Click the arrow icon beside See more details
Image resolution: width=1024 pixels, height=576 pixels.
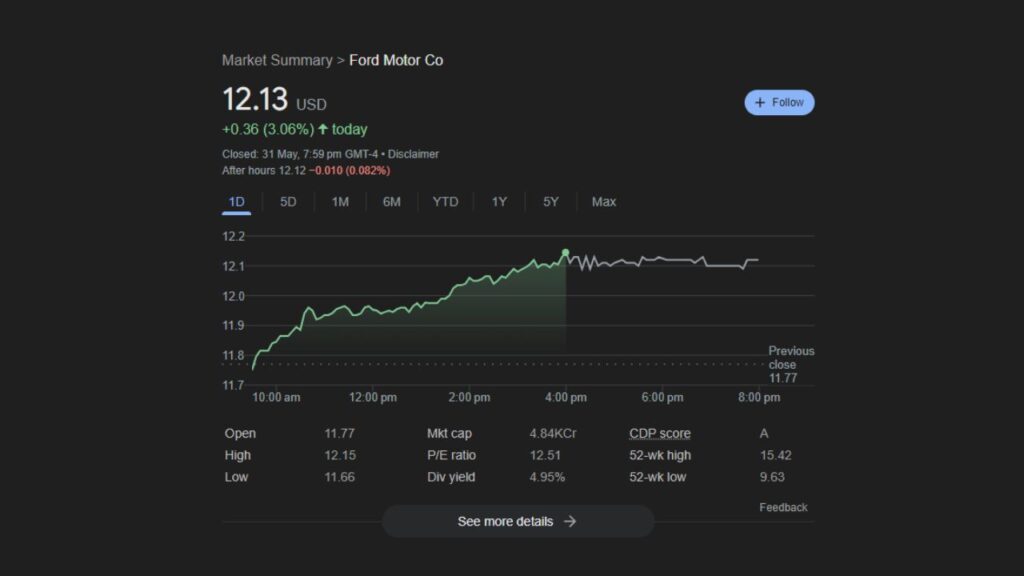point(570,521)
